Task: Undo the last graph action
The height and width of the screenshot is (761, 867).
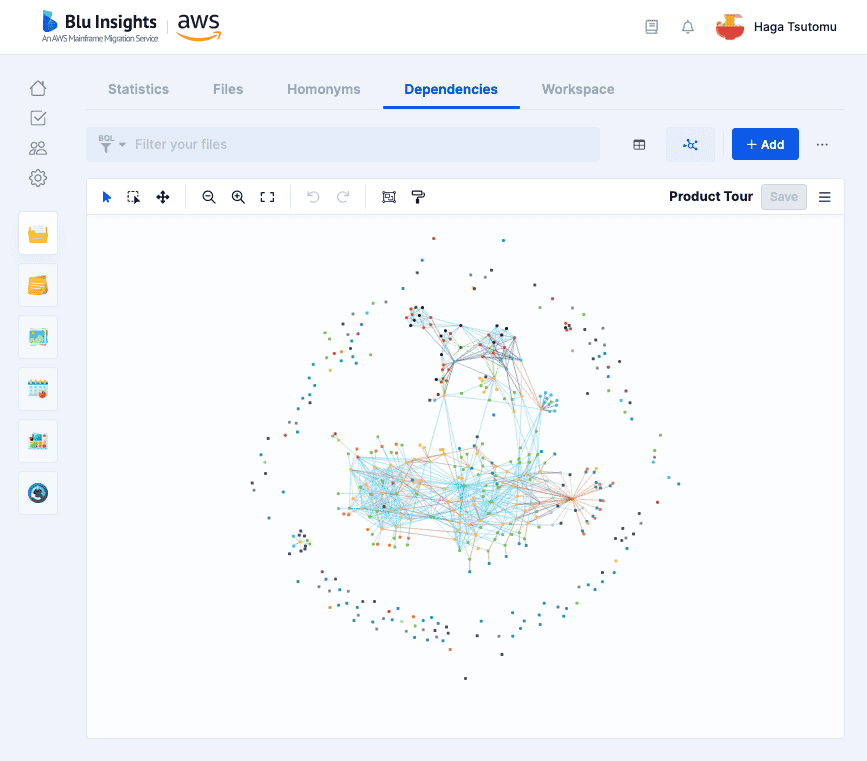Action: tap(313, 197)
